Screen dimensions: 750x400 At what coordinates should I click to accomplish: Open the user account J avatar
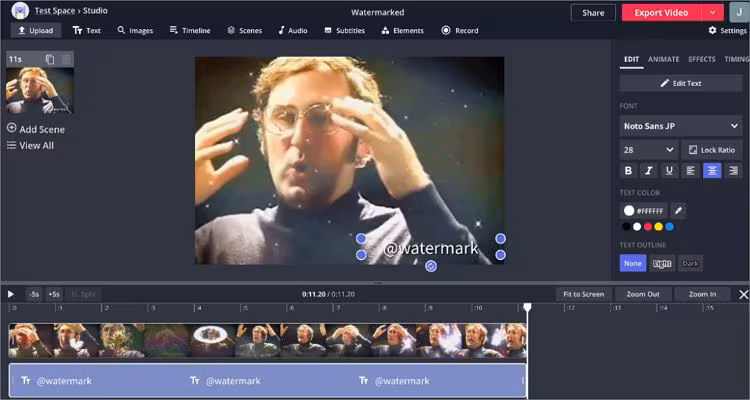(739, 12)
